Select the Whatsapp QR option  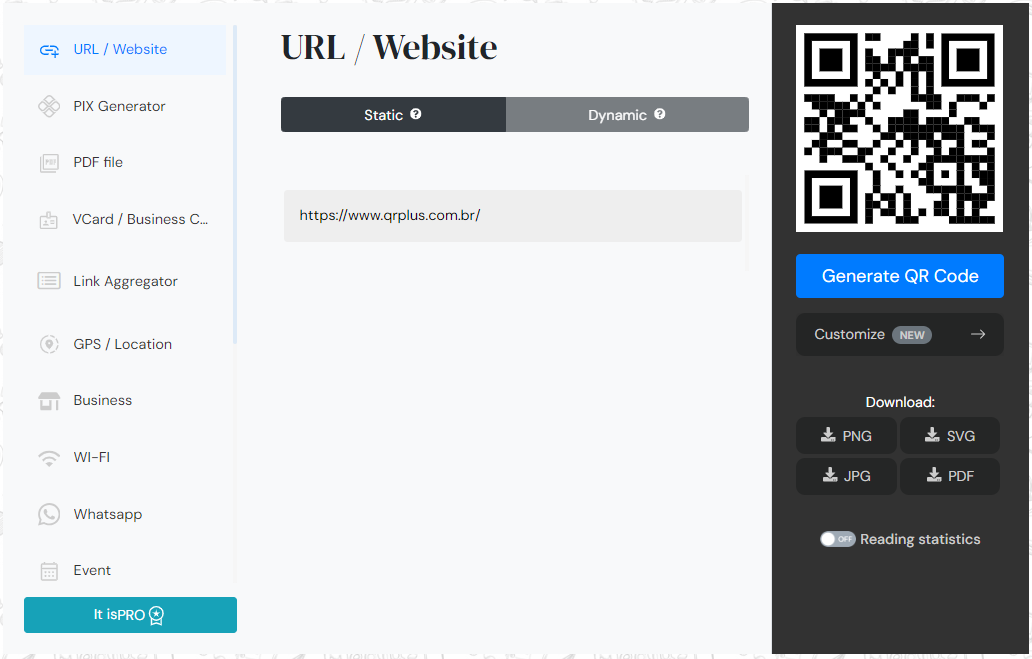click(104, 514)
